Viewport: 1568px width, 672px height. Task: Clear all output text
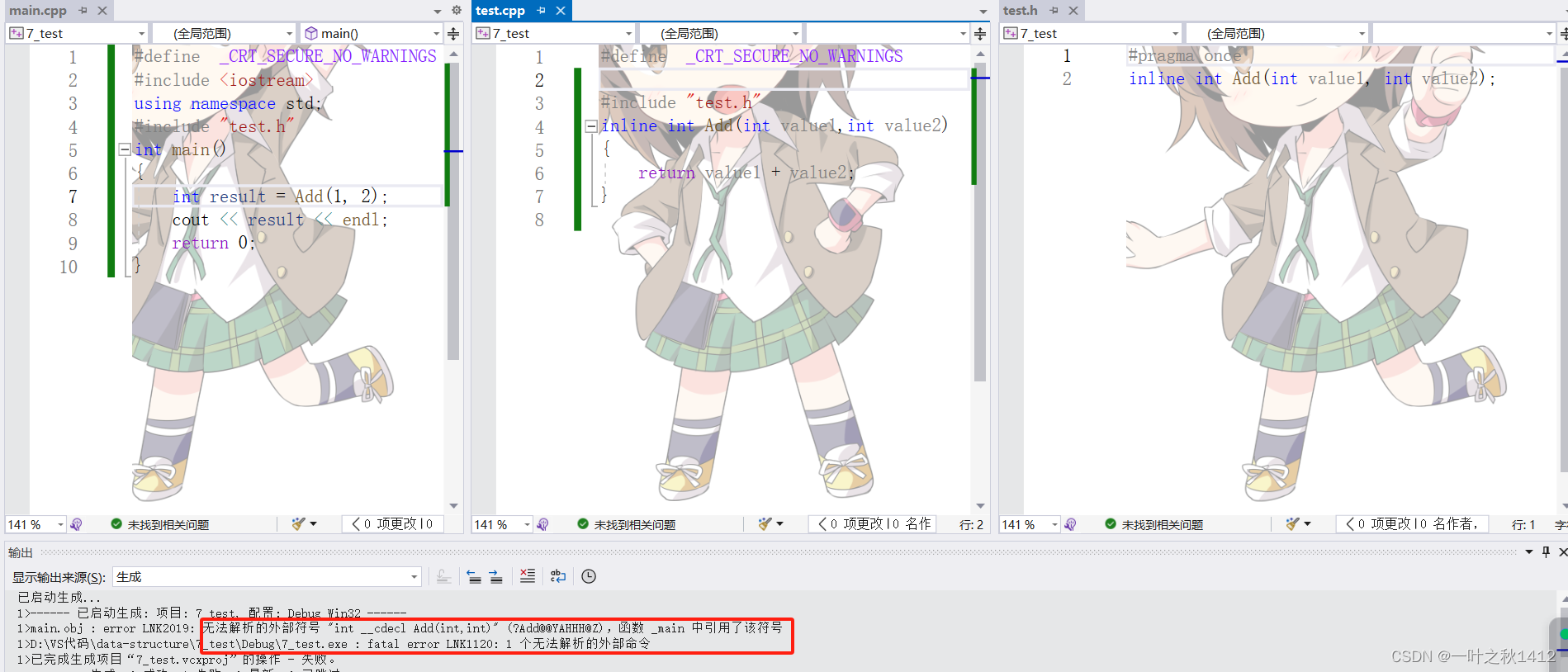528,576
